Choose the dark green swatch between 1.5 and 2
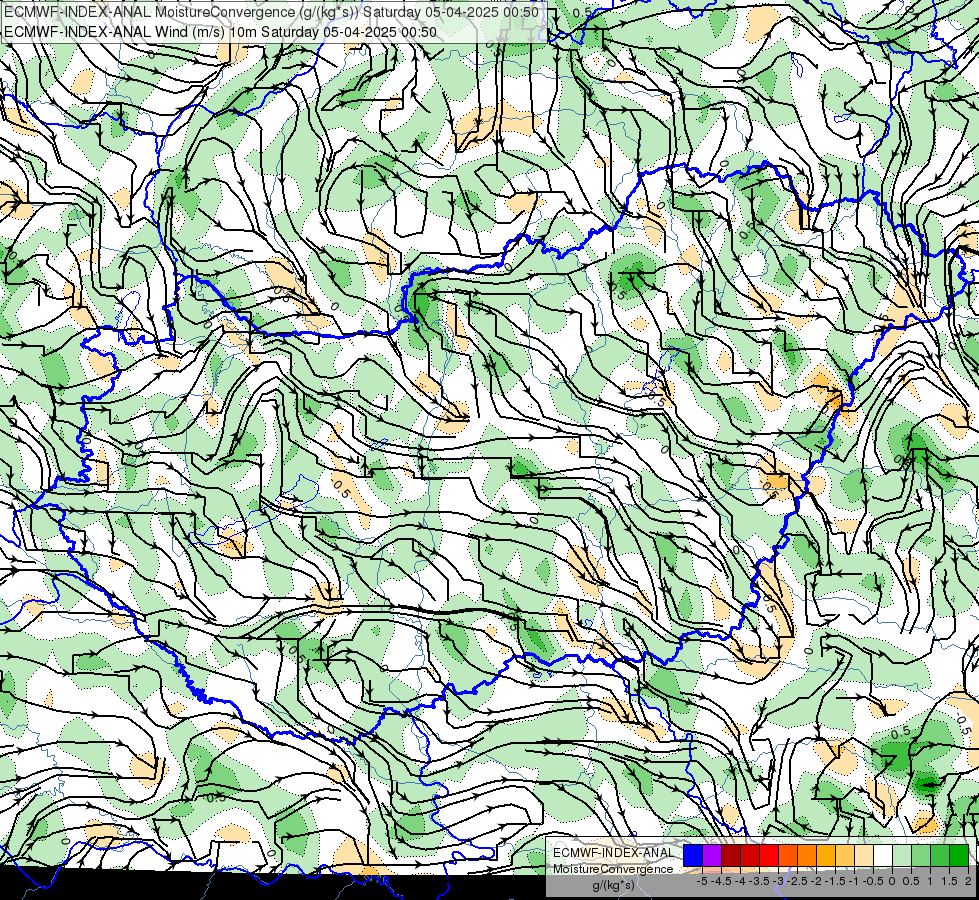979x900 pixels. tap(959, 856)
